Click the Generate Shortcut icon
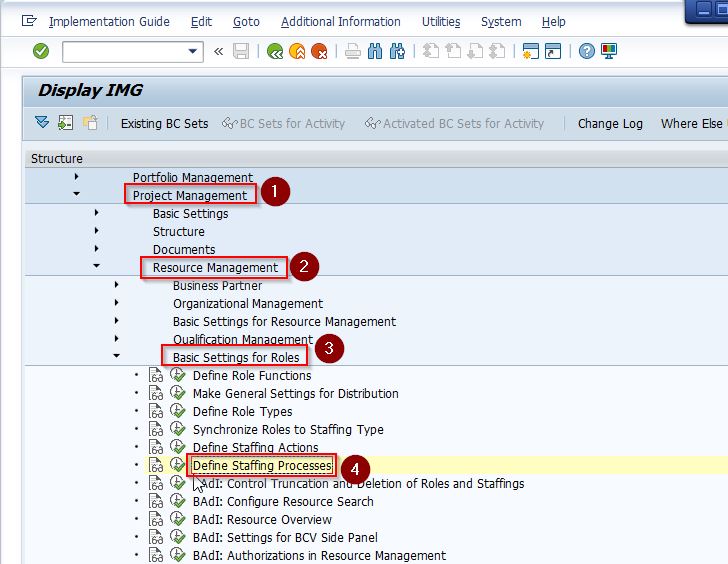 (x=553, y=51)
